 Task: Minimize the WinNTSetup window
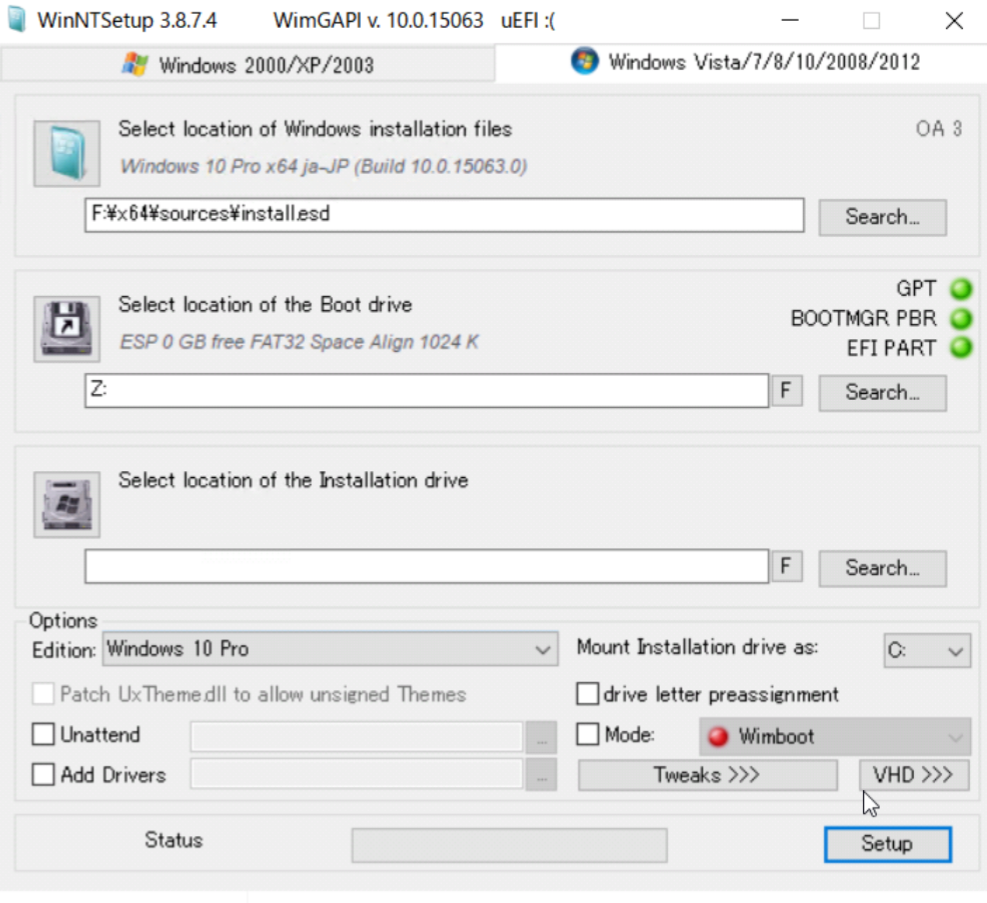click(790, 20)
